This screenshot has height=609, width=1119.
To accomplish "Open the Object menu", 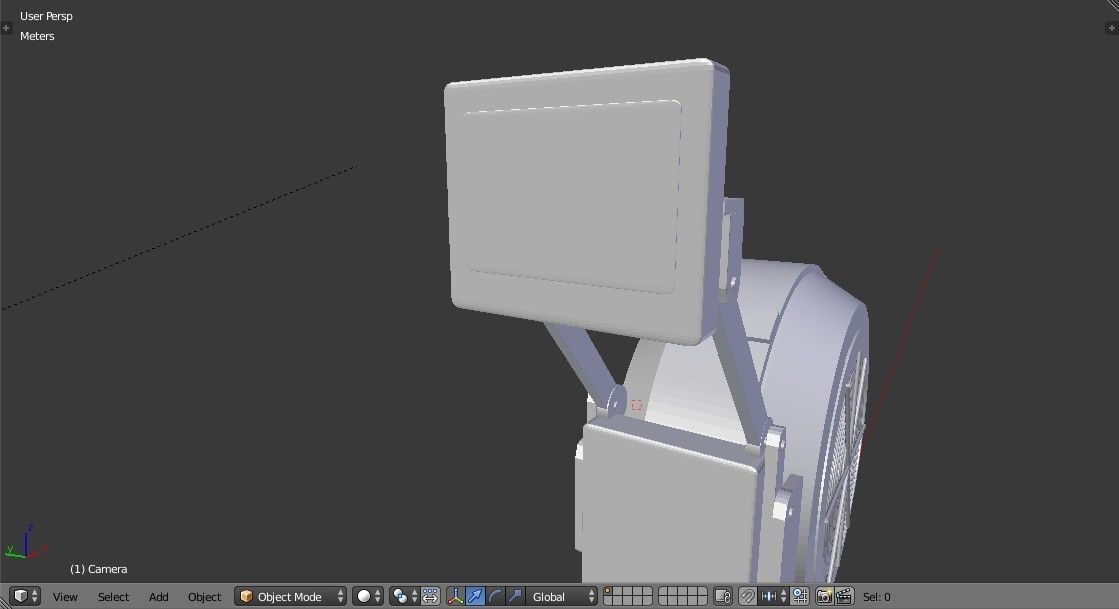I will click(x=204, y=597).
